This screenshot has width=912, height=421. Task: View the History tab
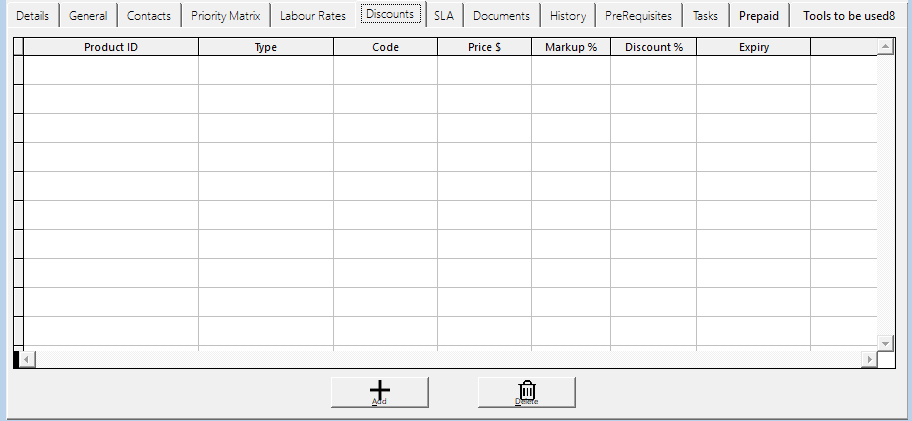coord(568,16)
